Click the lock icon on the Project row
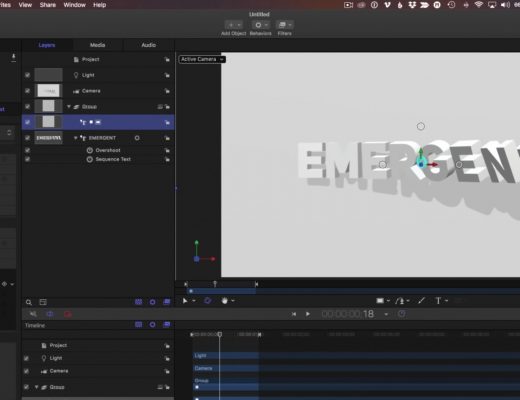The width and height of the screenshot is (520, 400). coord(167,59)
